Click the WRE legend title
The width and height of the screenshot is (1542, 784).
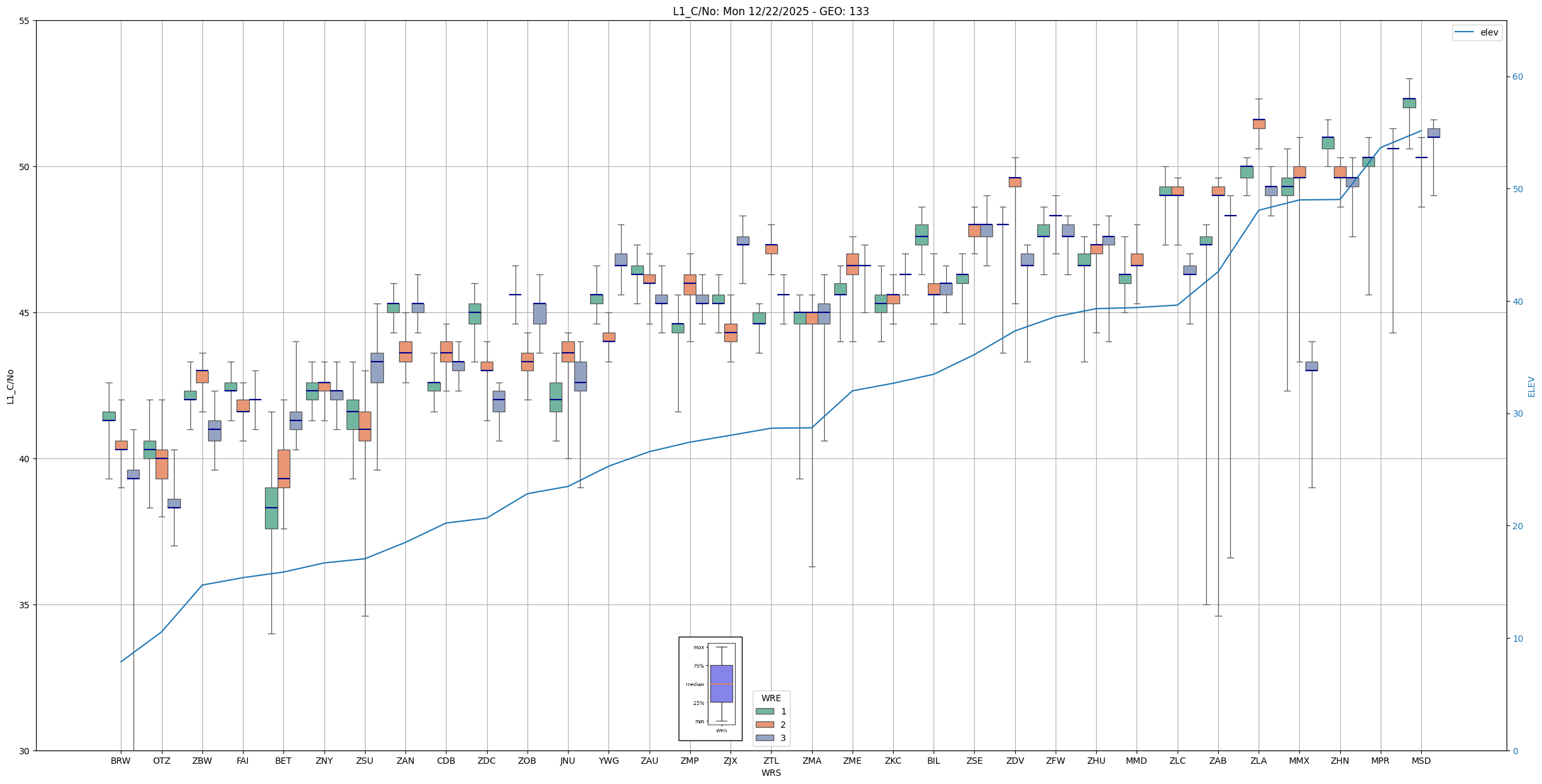(770, 698)
